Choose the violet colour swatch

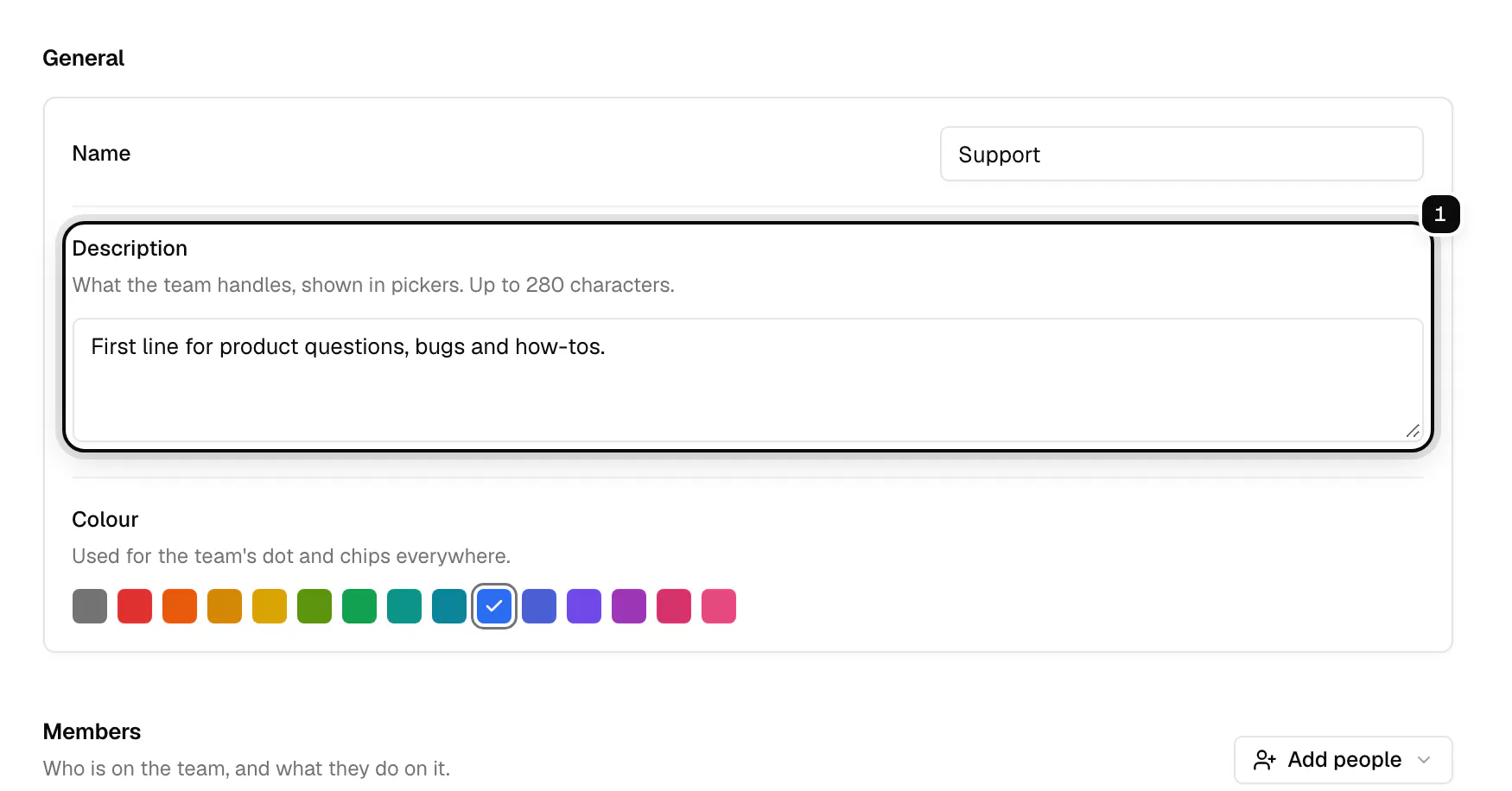[584, 606]
